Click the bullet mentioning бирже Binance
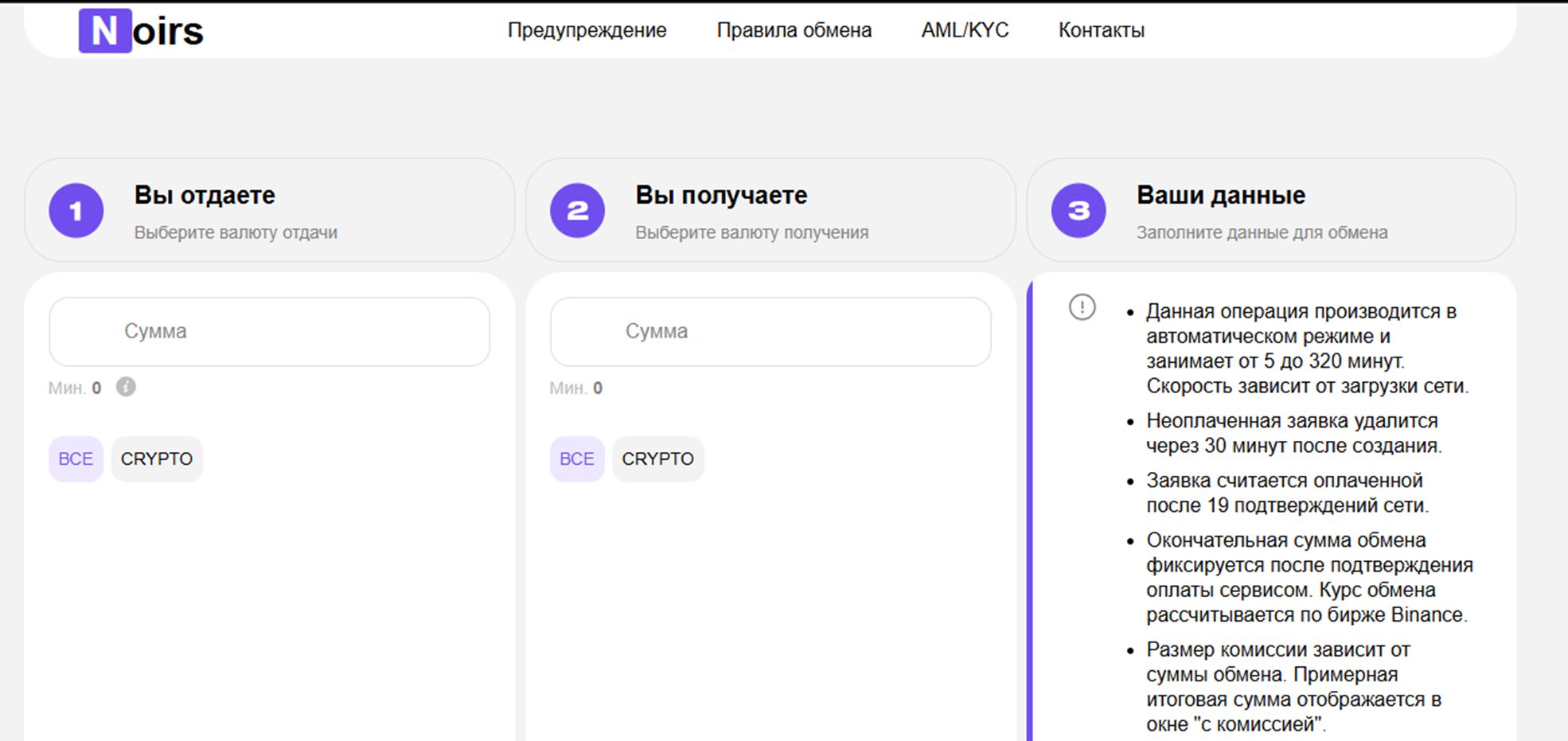This screenshot has height=741, width=1568. (1309, 577)
